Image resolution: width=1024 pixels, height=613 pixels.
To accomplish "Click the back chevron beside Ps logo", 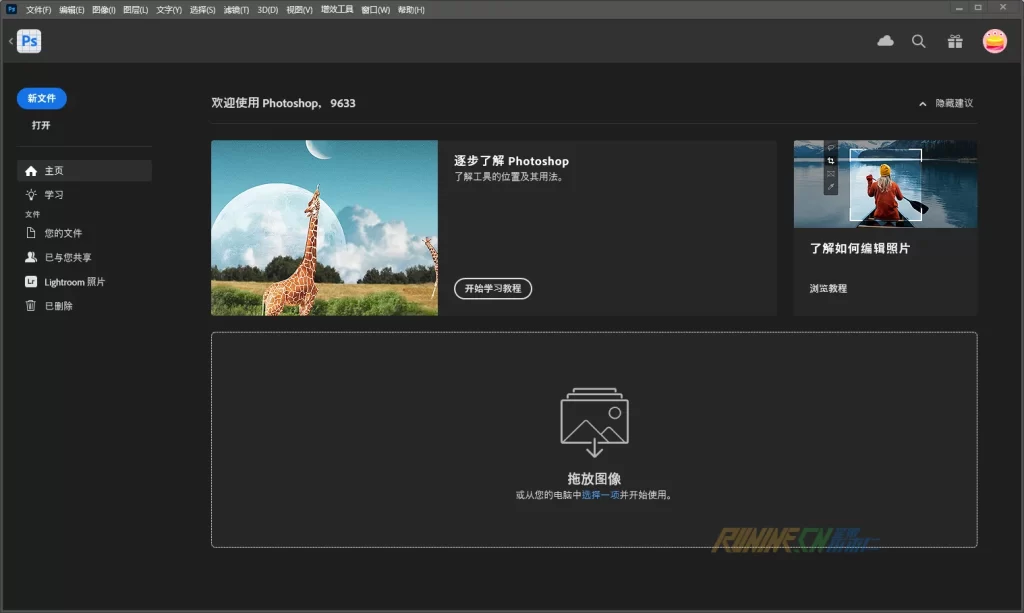I will tap(11, 41).
